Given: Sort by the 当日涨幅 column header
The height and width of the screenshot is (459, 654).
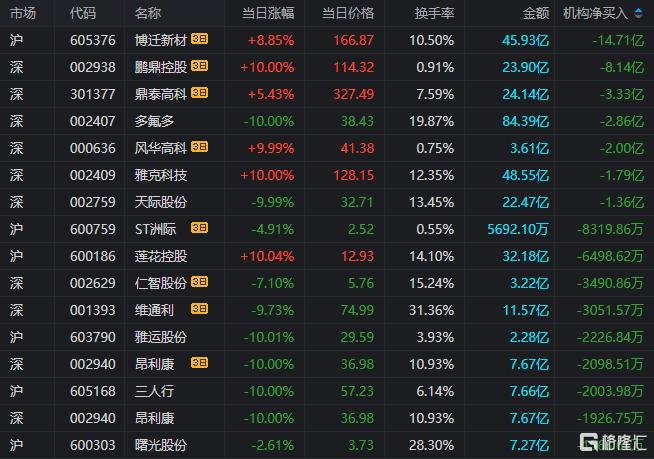Looking at the screenshot, I should [268, 13].
